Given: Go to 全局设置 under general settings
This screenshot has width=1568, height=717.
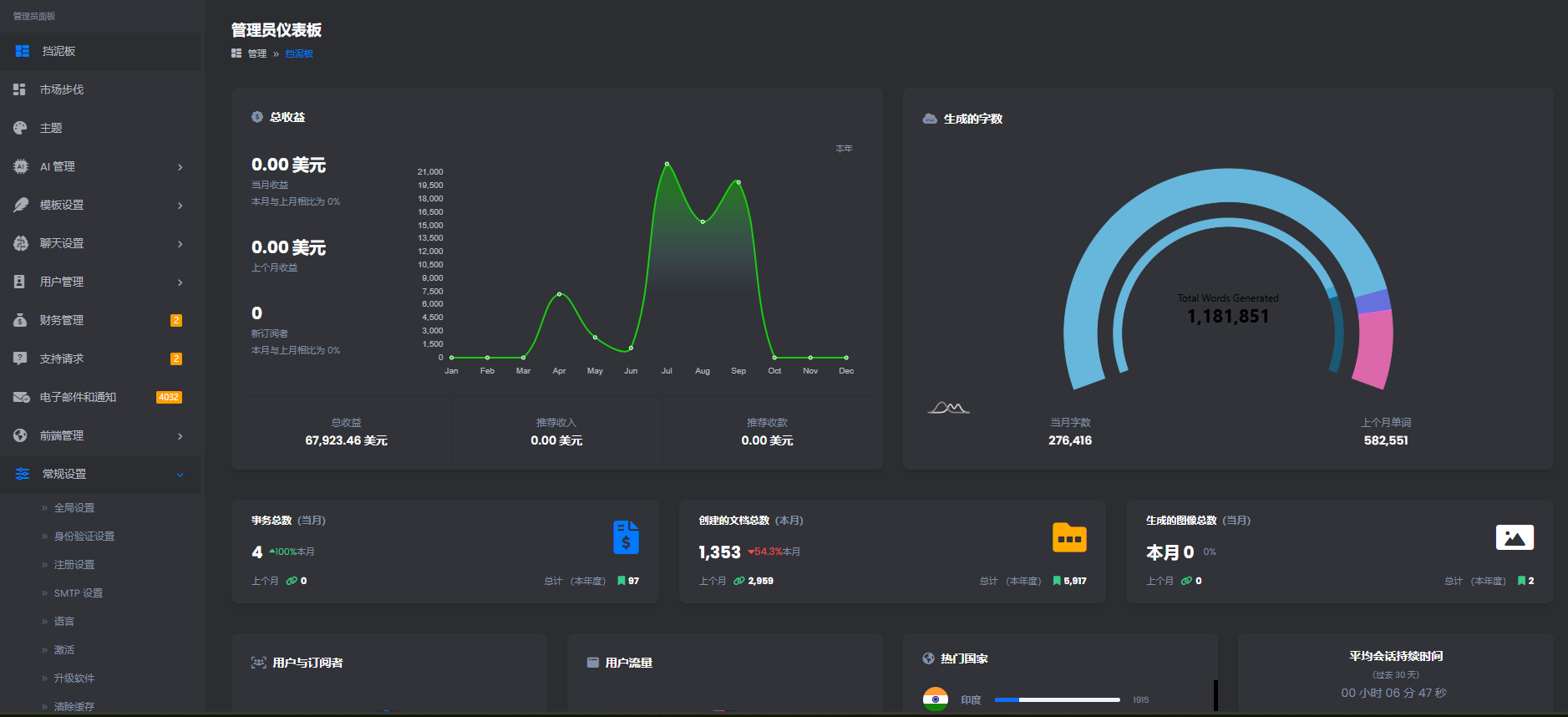Looking at the screenshot, I should pyautogui.click(x=74, y=508).
